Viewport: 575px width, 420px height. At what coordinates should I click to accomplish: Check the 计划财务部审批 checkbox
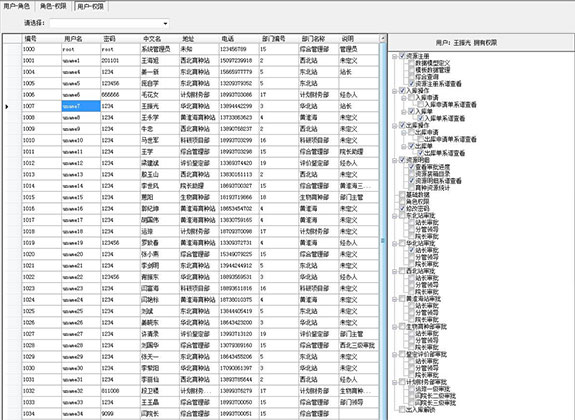point(402,382)
